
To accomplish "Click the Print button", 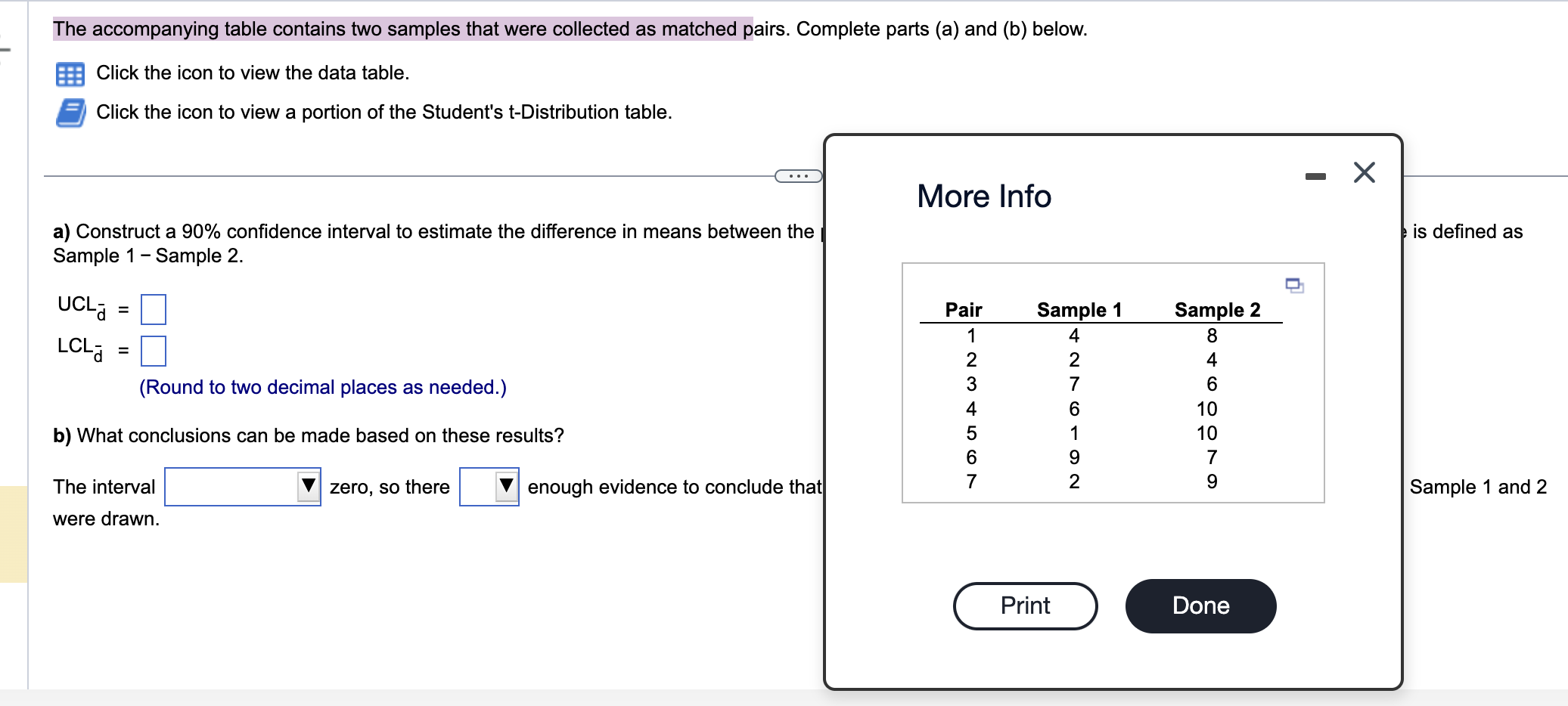I will click(x=1025, y=605).
